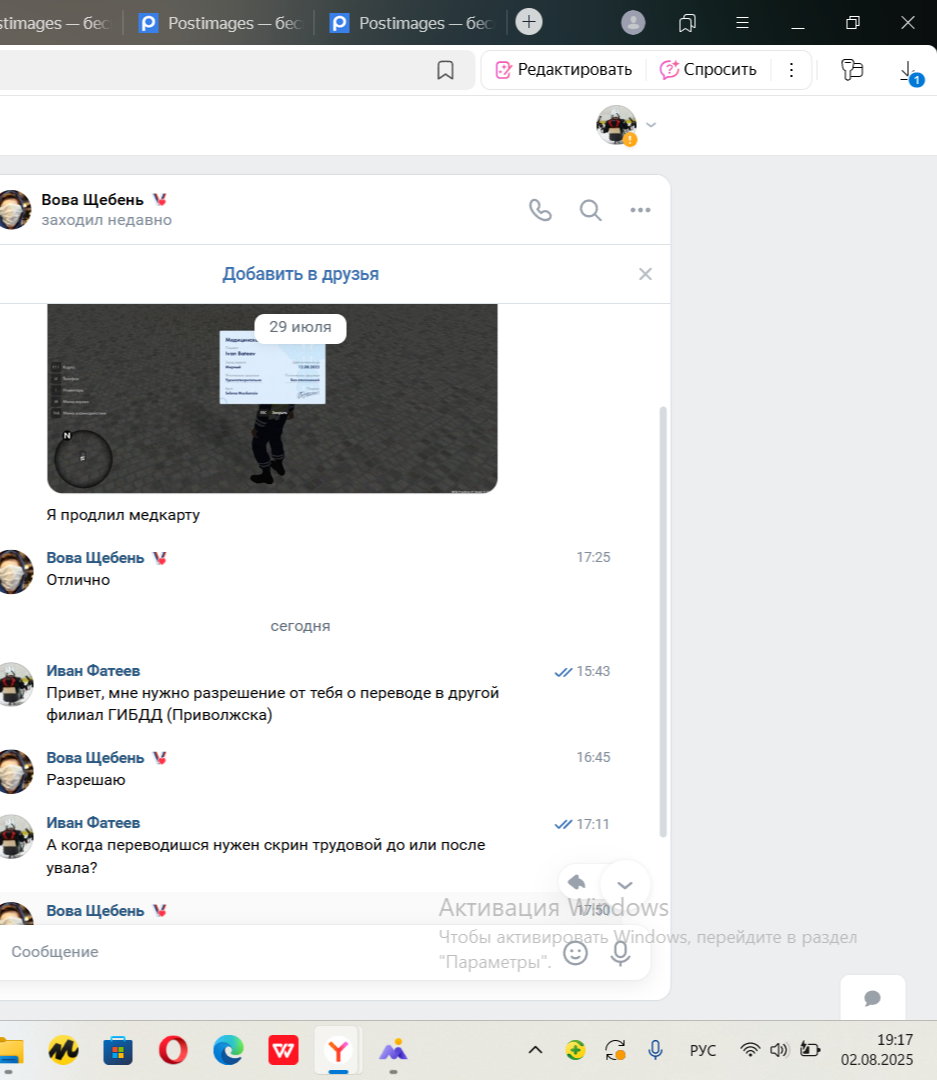Open the yellow squiggle app in taskbar
Viewport: 937px width, 1080px height.
[63, 1050]
